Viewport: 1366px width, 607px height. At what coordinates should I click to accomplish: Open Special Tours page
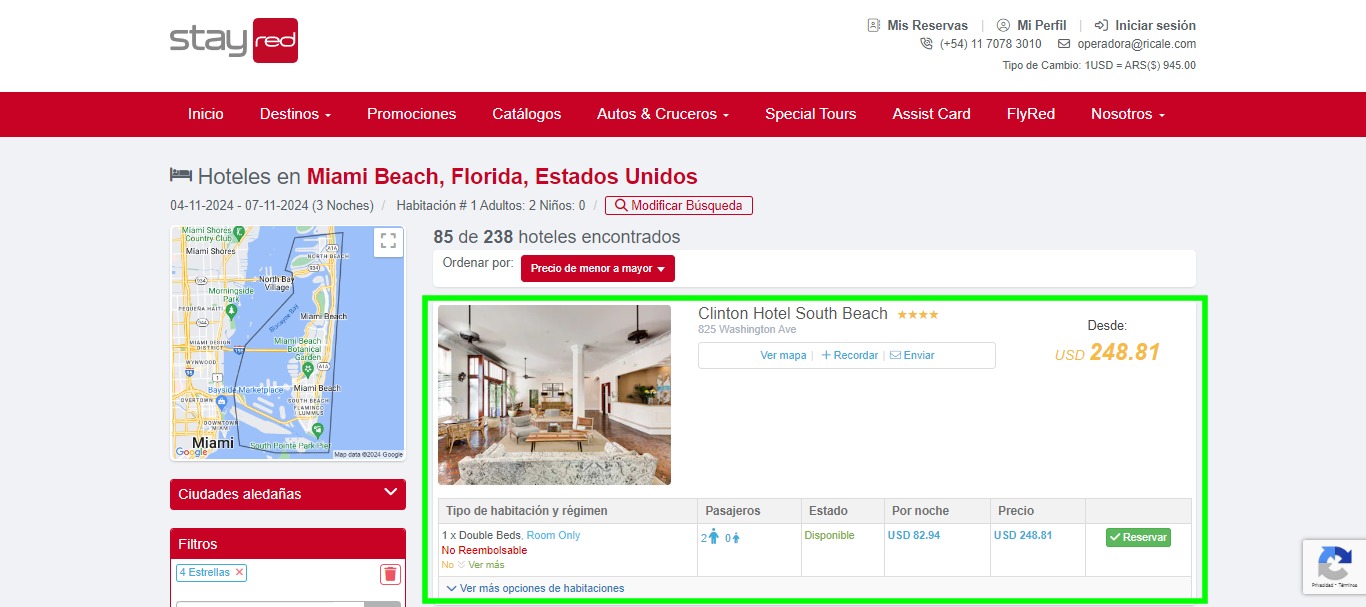811,114
